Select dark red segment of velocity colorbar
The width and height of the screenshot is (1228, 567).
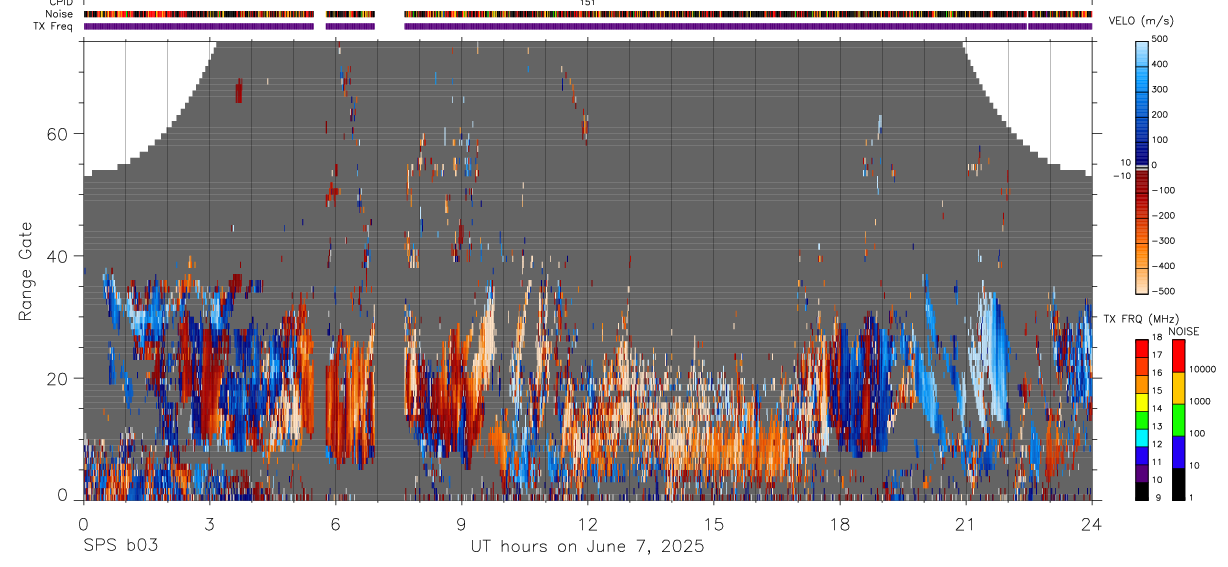pos(1141,180)
